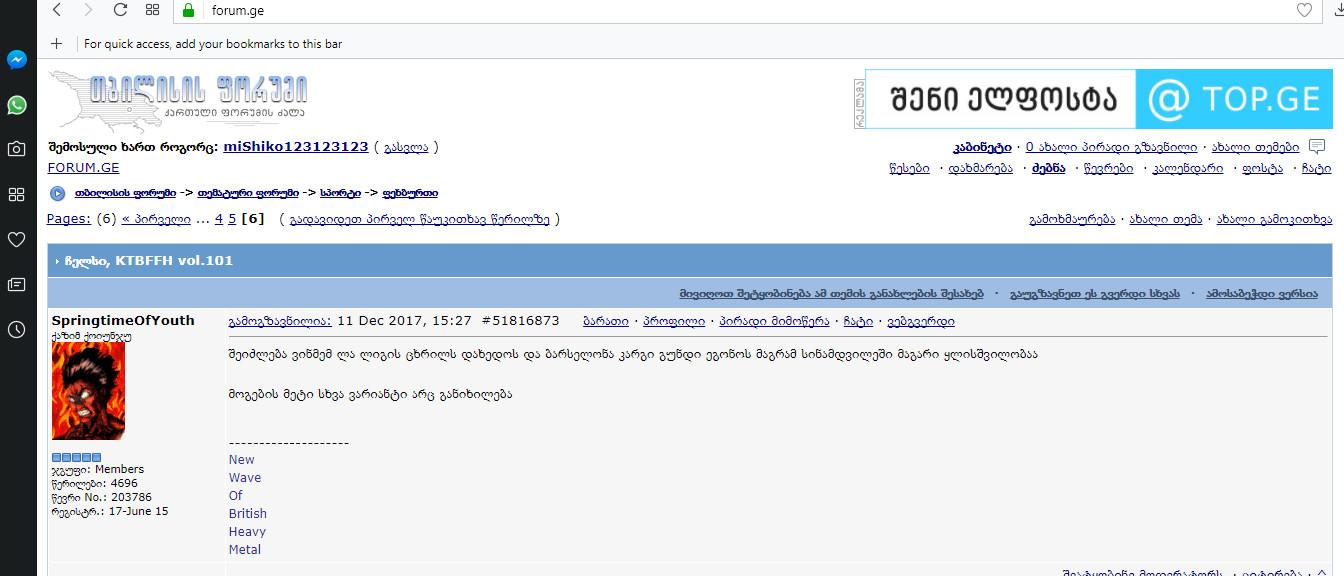Image resolution: width=1344 pixels, height=576 pixels.
Task: Open კაბინეტი user control panel
Action: pos(982,147)
